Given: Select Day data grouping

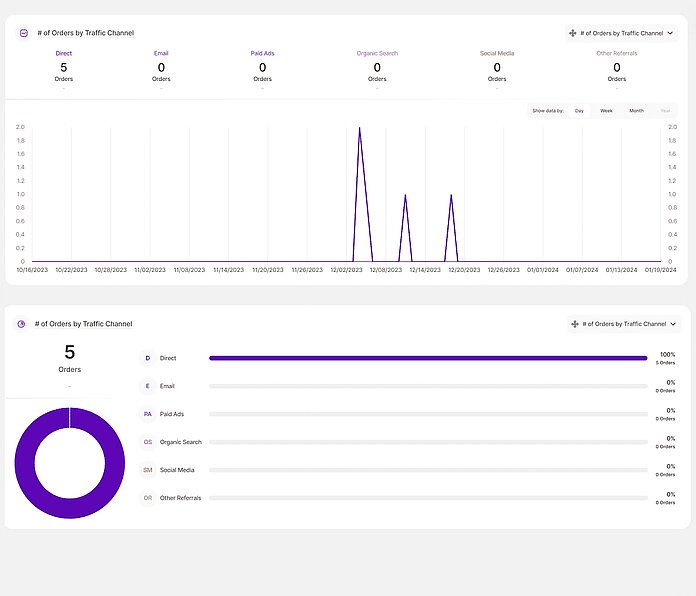Looking at the screenshot, I should [x=579, y=111].
